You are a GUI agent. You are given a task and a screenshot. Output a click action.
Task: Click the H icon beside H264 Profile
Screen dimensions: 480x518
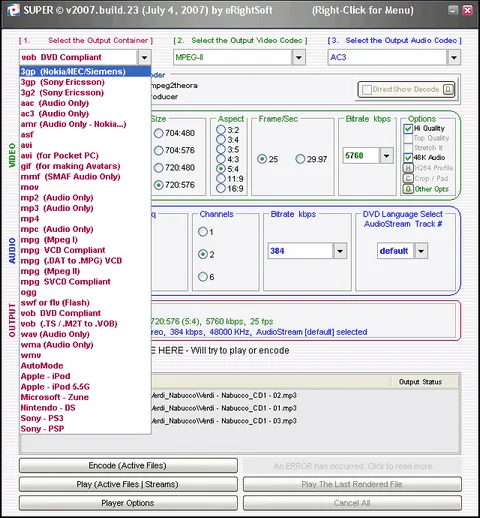pos(408,168)
